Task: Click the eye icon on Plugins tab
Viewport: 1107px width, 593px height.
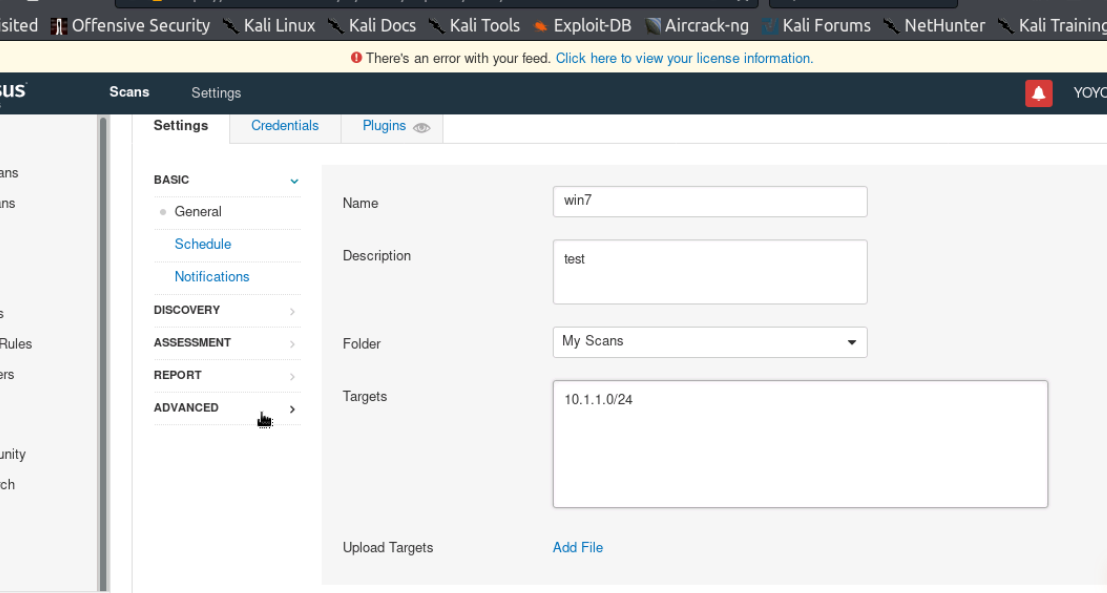Action: (x=422, y=127)
